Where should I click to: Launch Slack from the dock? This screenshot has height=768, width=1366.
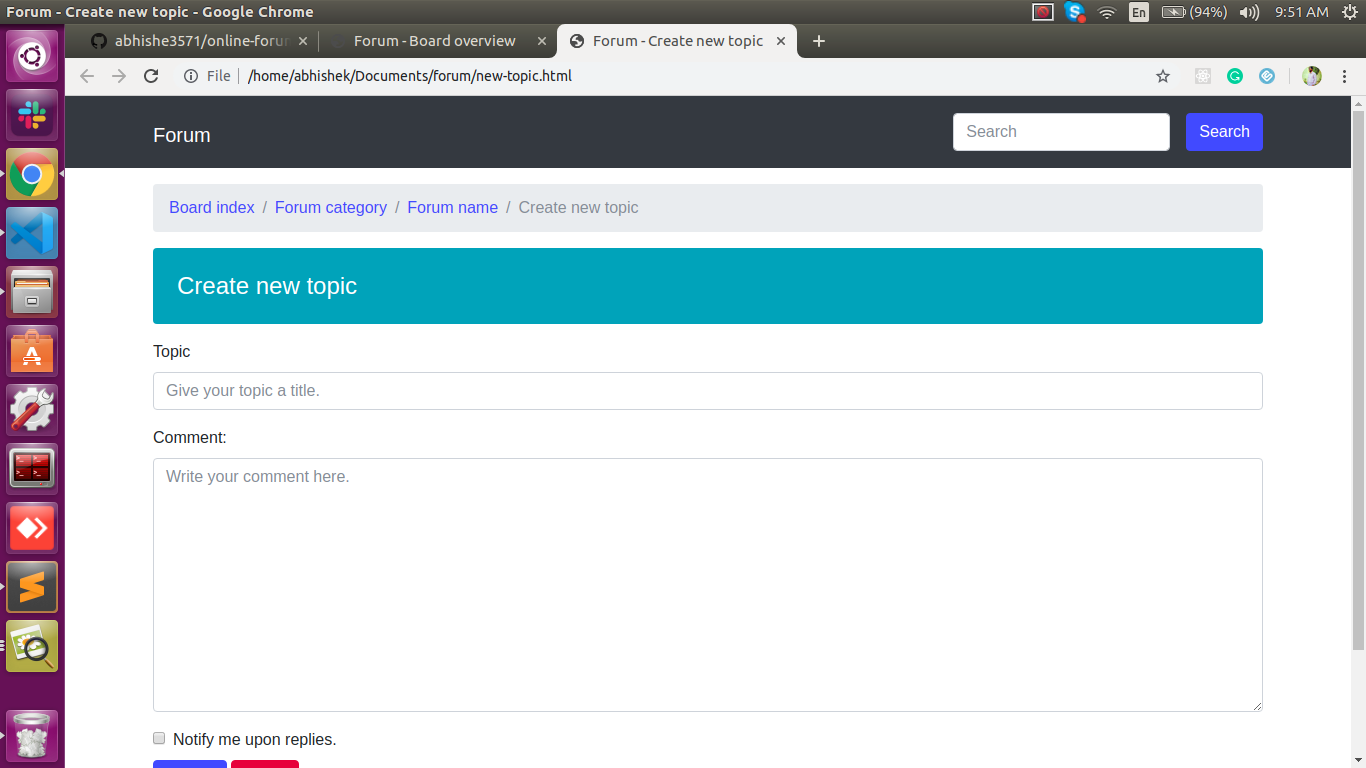point(32,115)
